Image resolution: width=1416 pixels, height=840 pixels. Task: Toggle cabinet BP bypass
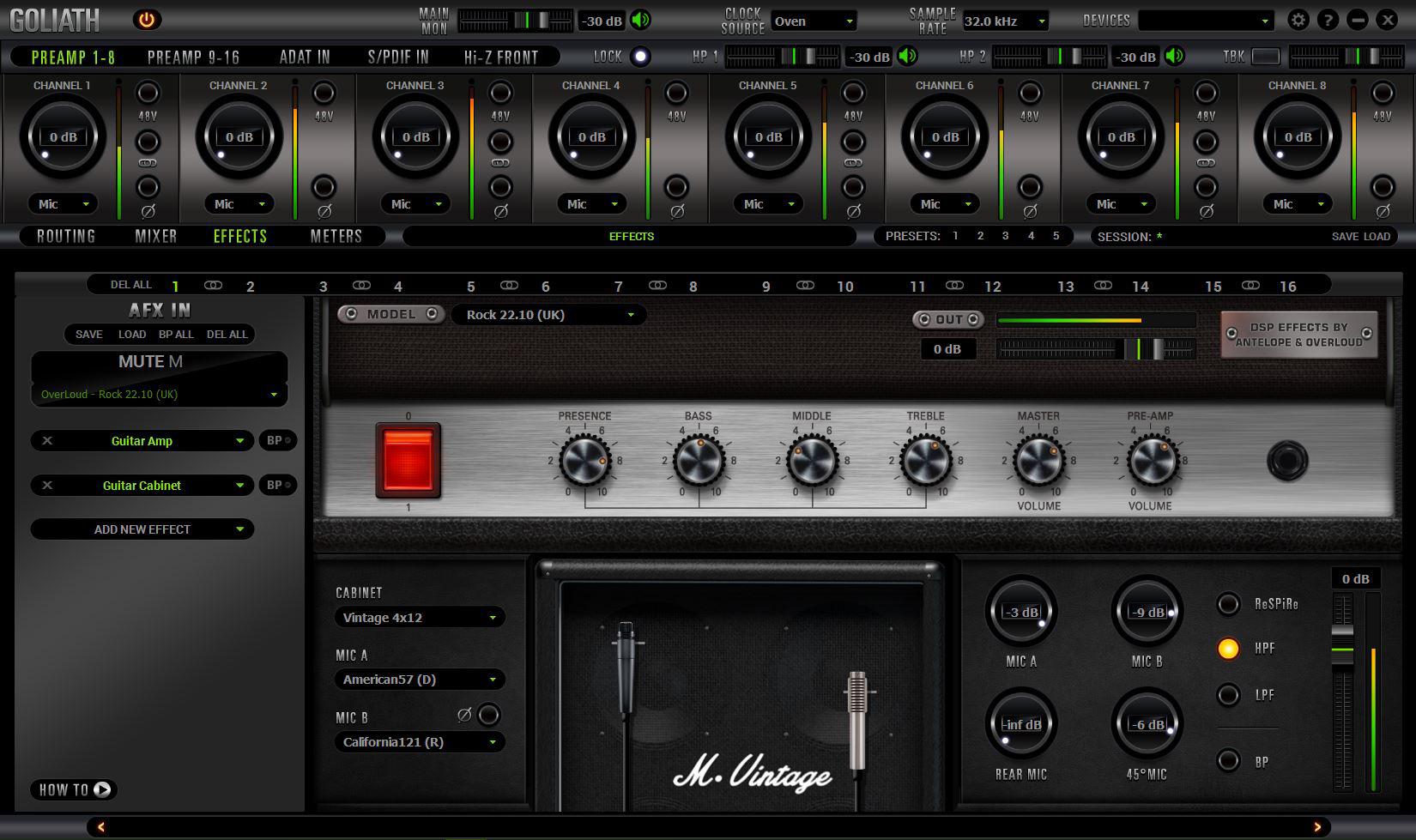pyautogui.click(x=1228, y=761)
